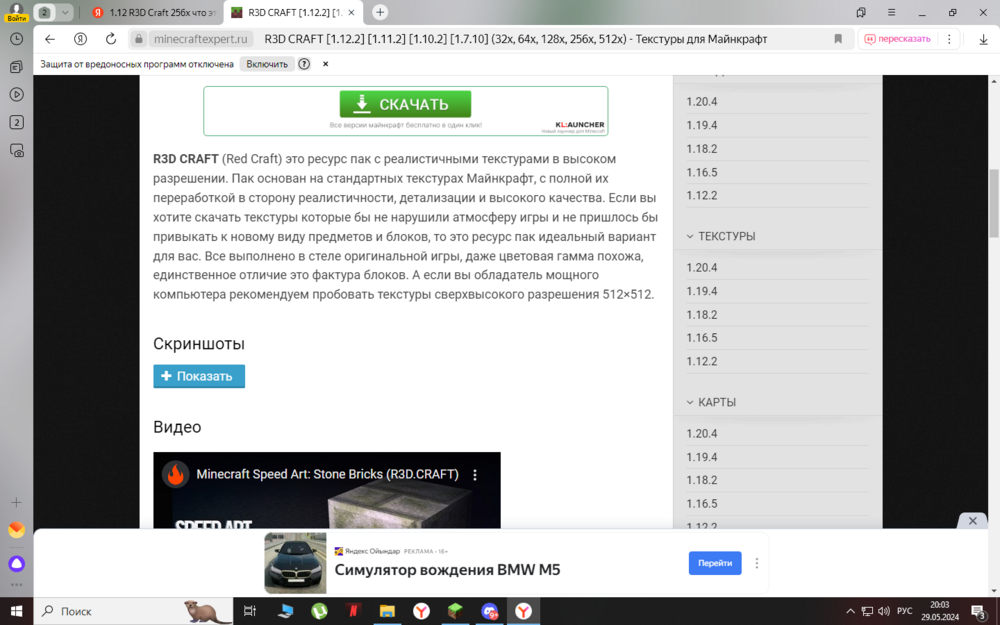Show screenshots with the Показать button
This screenshot has width=1000, height=625.
(199, 376)
